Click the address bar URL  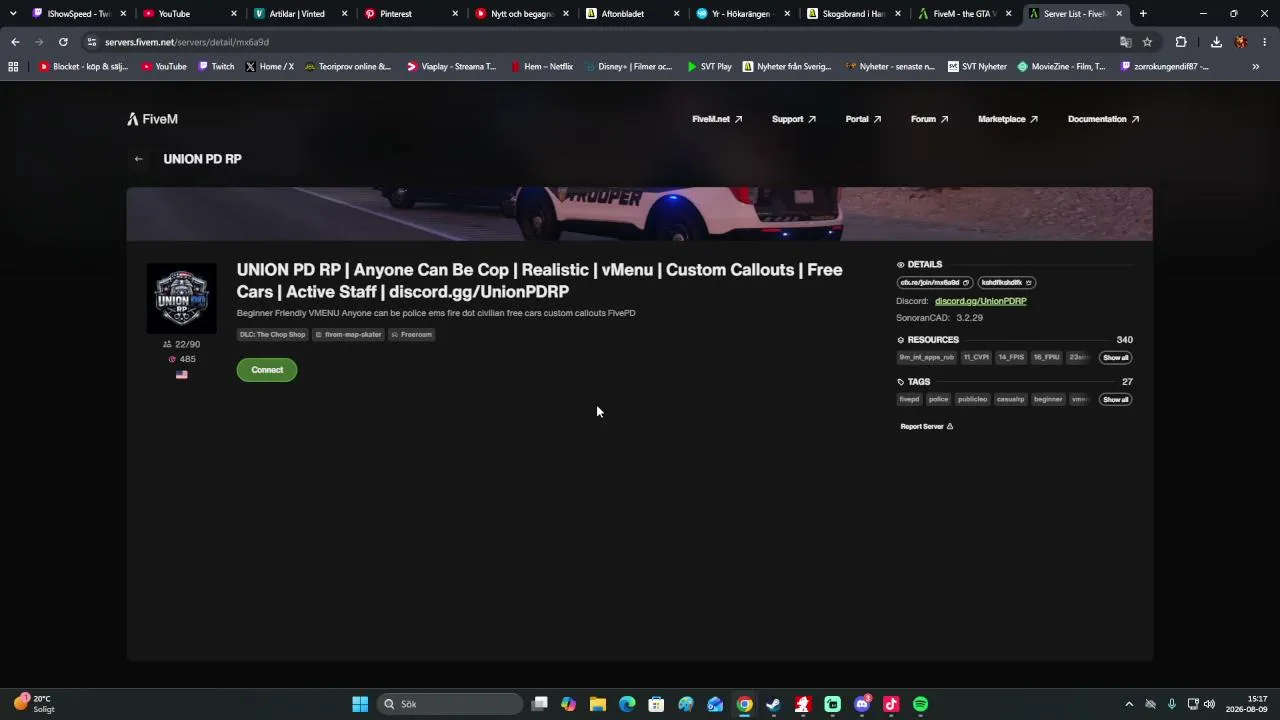(x=187, y=42)
